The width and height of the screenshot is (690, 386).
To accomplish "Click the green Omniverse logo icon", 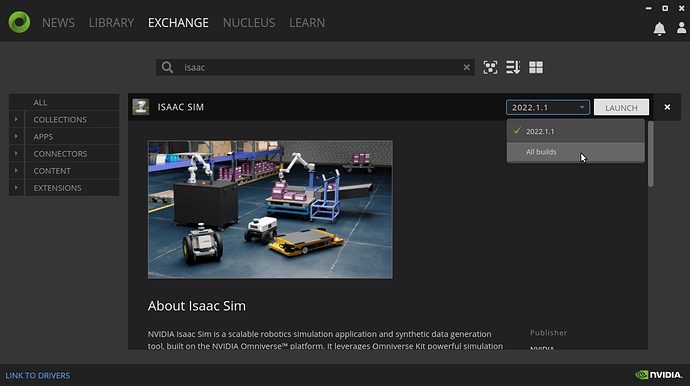I will tap(19, 22).
